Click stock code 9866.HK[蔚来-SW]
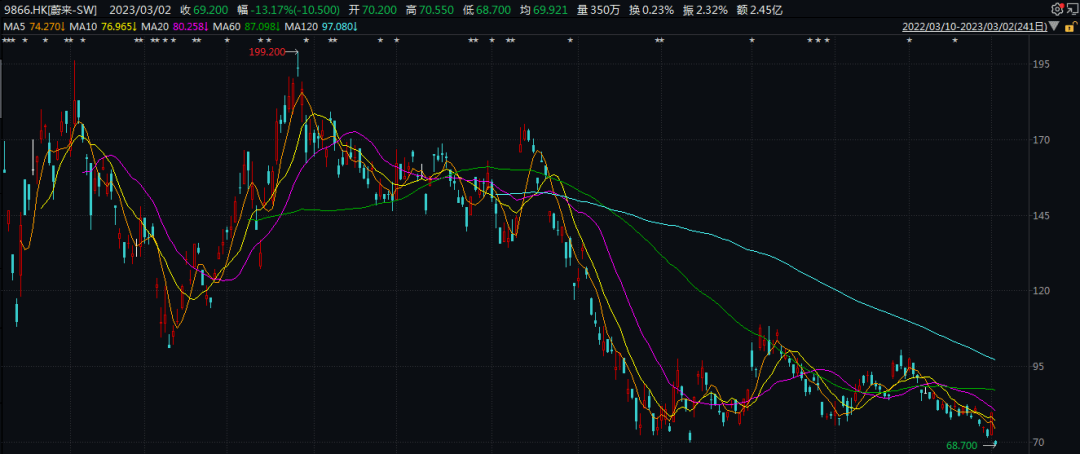 click(x=49, y=10)
